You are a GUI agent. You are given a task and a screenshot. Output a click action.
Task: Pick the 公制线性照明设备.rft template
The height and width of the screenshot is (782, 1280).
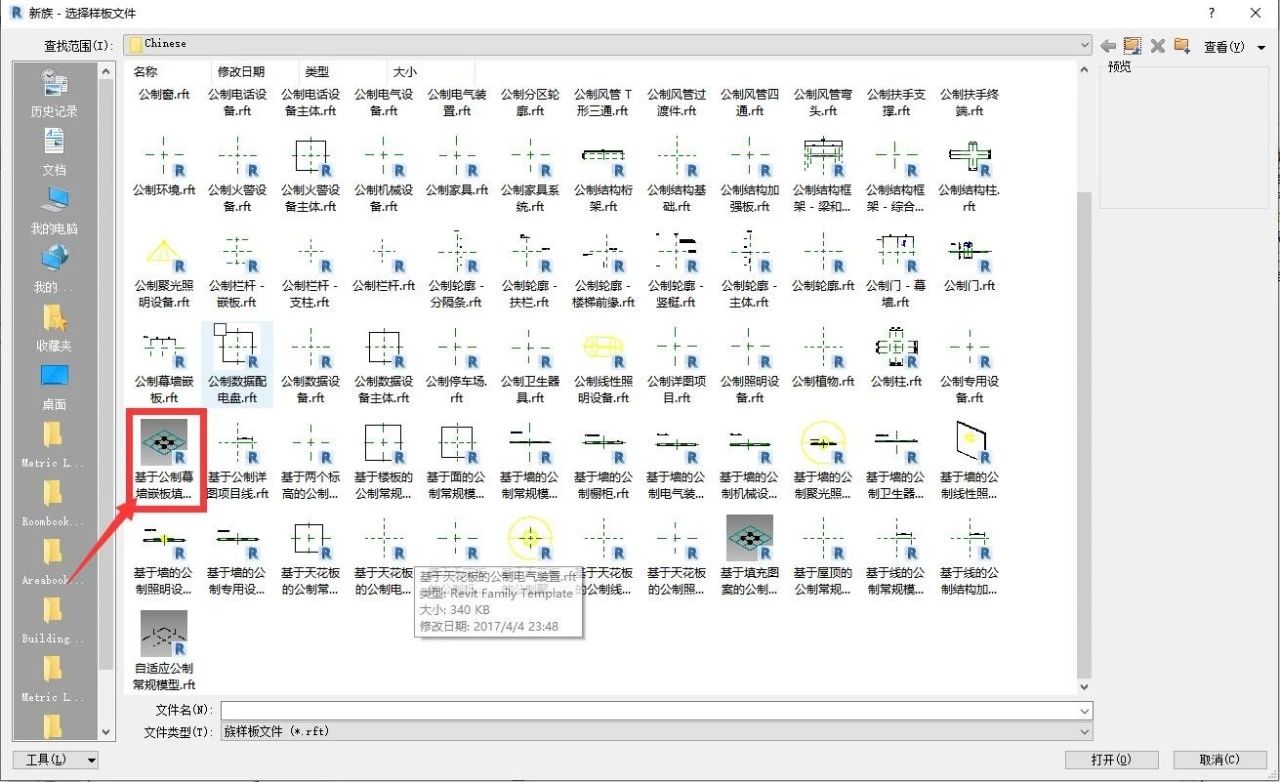(x=603, y=367)
